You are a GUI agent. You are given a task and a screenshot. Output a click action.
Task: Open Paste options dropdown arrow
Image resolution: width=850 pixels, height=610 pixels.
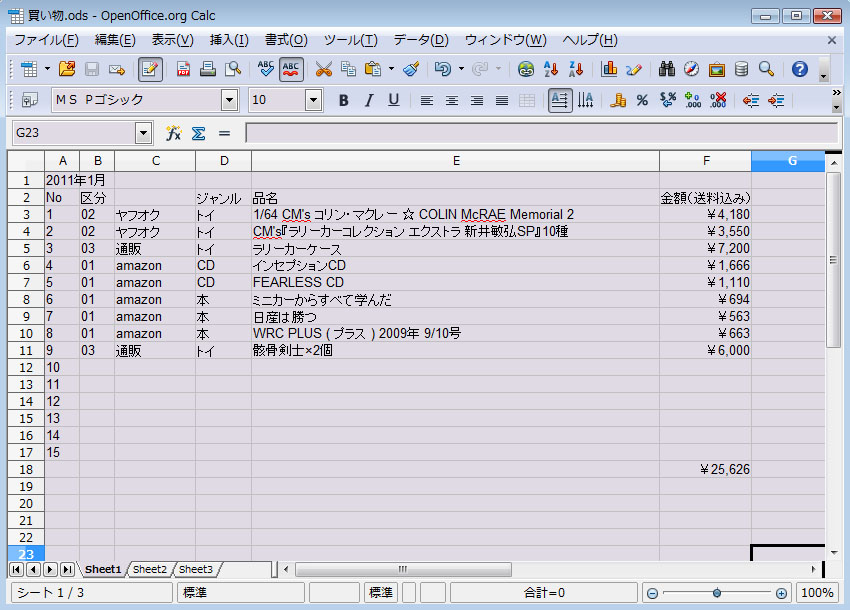click(x=391, y=69)
